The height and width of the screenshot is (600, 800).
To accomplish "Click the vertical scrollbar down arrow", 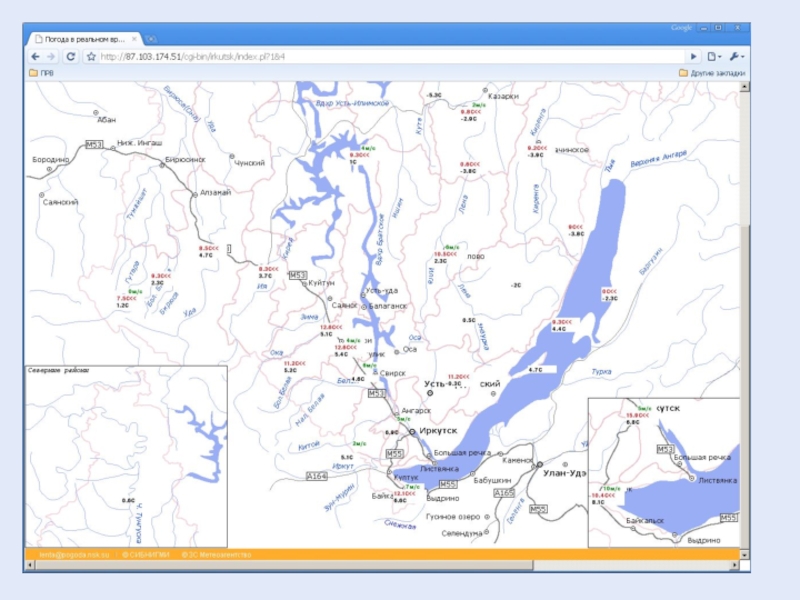I will click(744, 555).
